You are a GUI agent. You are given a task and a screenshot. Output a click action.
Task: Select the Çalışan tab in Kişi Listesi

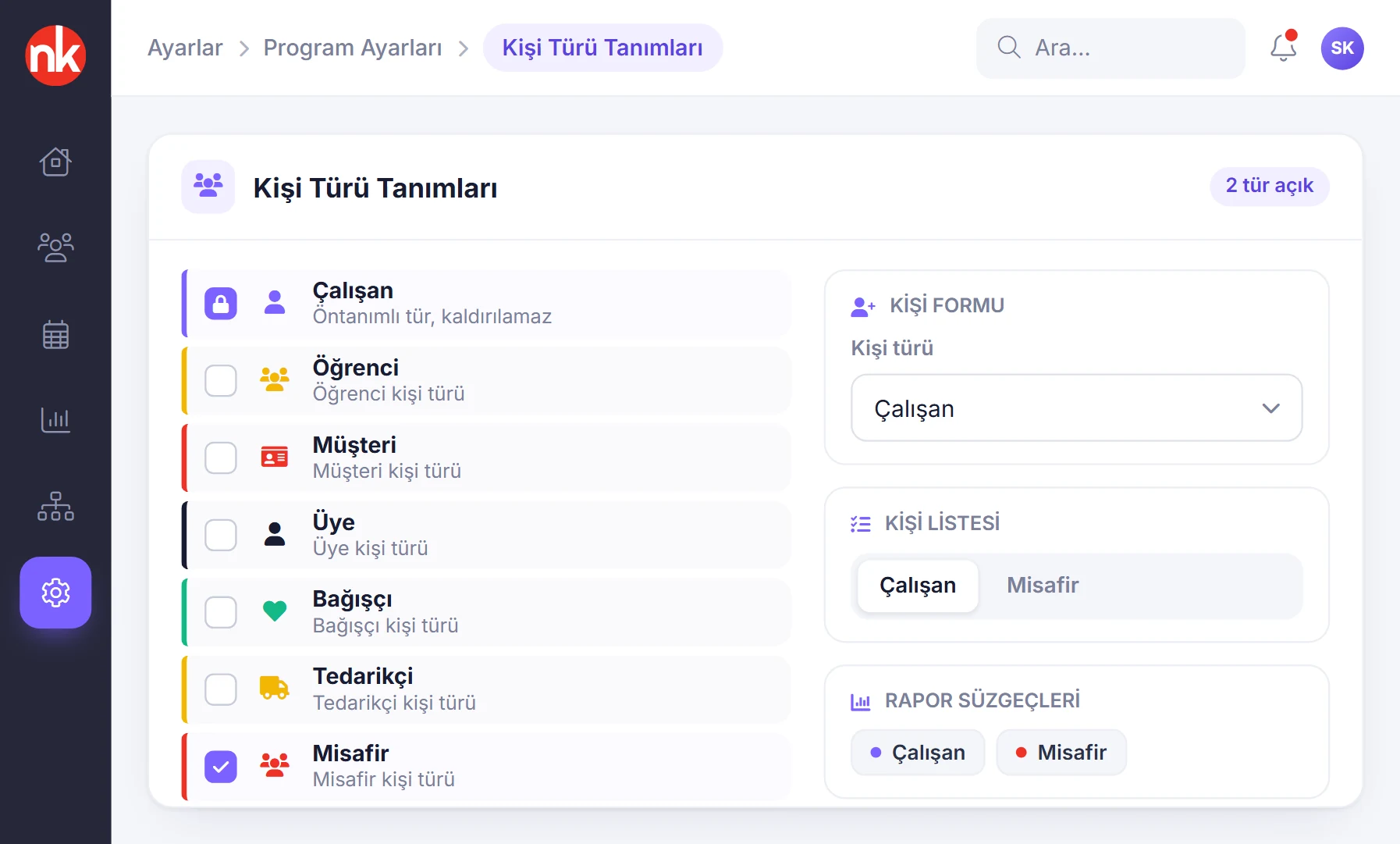click(918, 586)
